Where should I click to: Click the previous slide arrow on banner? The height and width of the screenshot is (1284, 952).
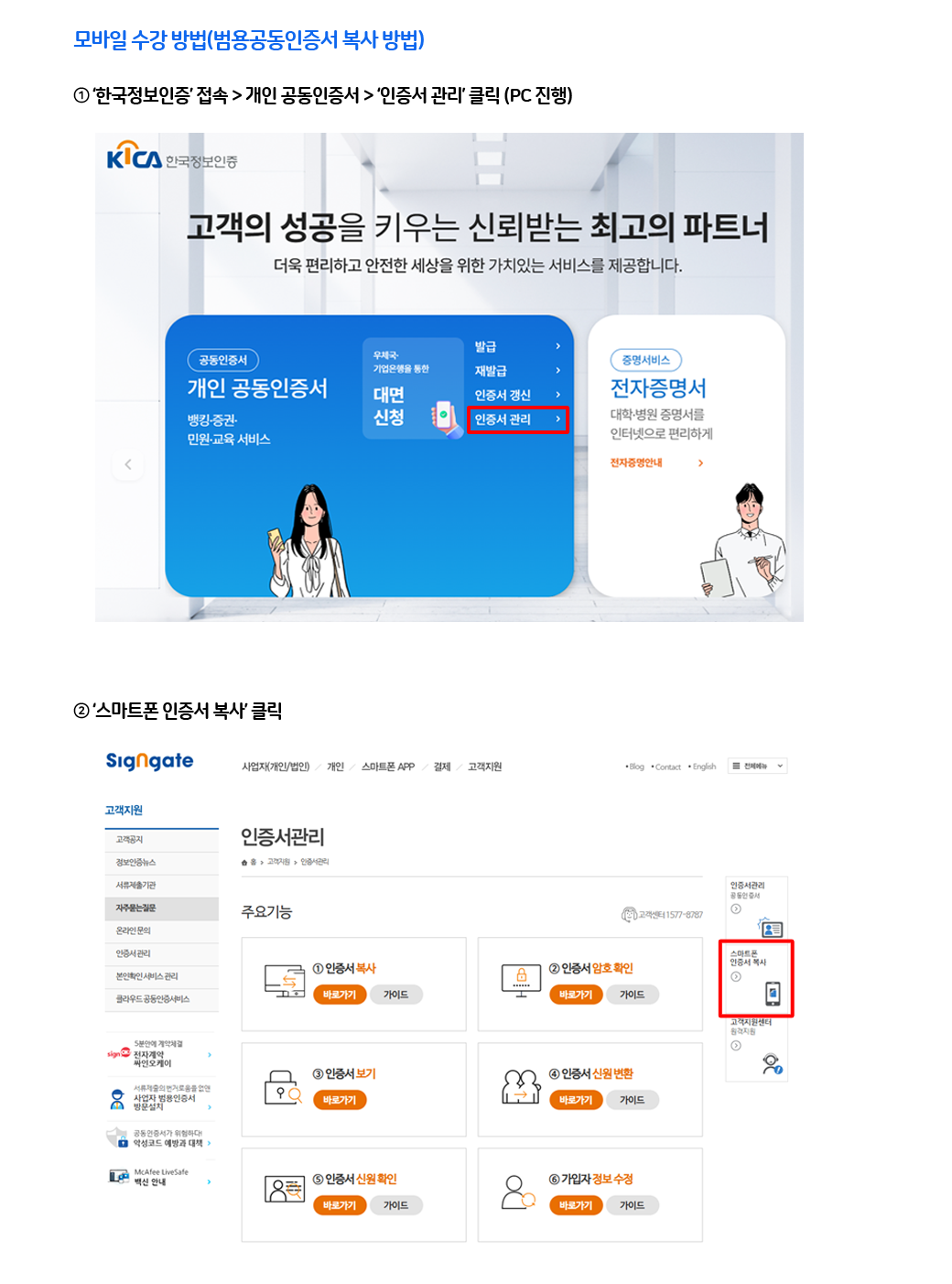128,464
